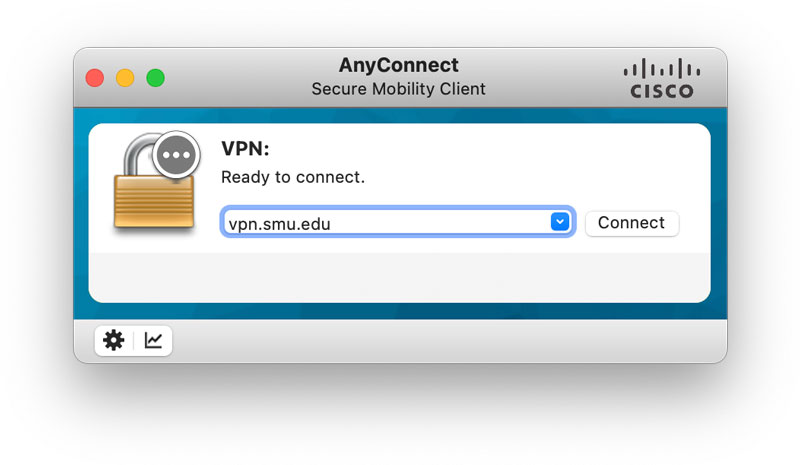Viewport: 800px width, 465px height.
Task: Click the "Ready to connect." status text
Action: coord(293,178)
